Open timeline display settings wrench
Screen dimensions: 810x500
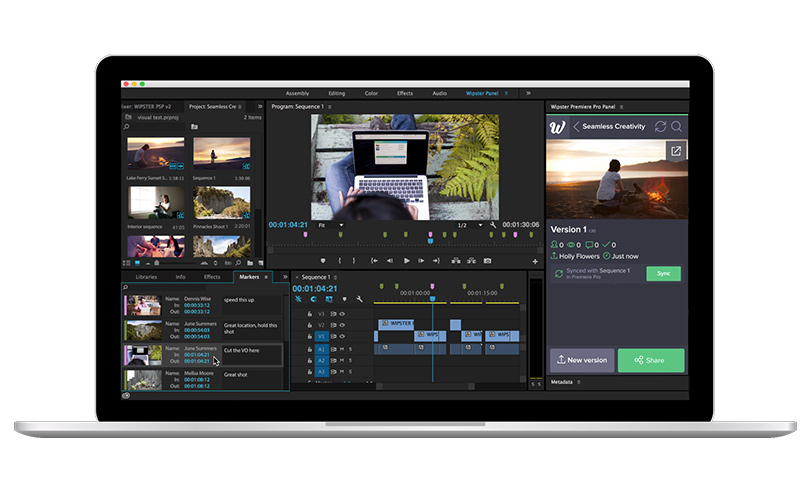[360, 299]
